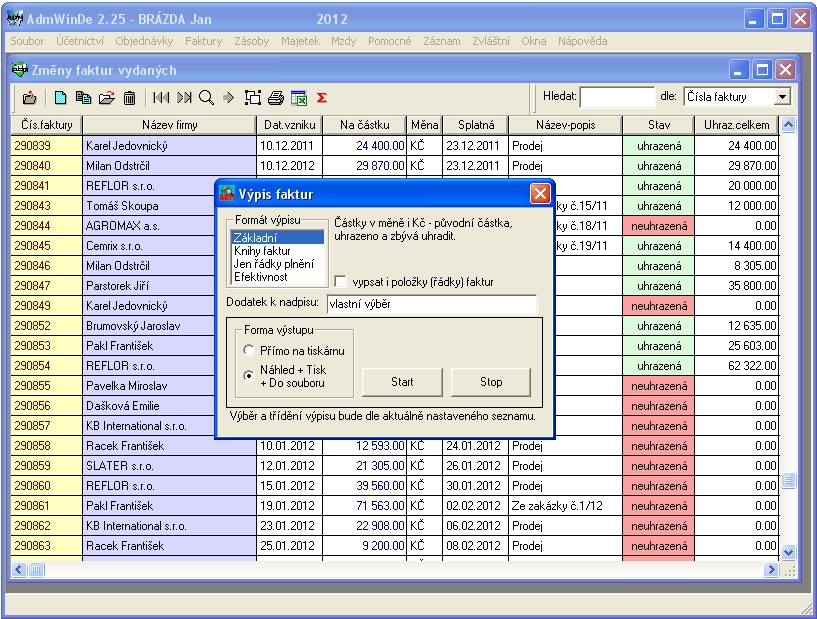Click 'neuhrazená' status for invoice 290844
Screen dimensions: 817x619
(x=659, y=226)
